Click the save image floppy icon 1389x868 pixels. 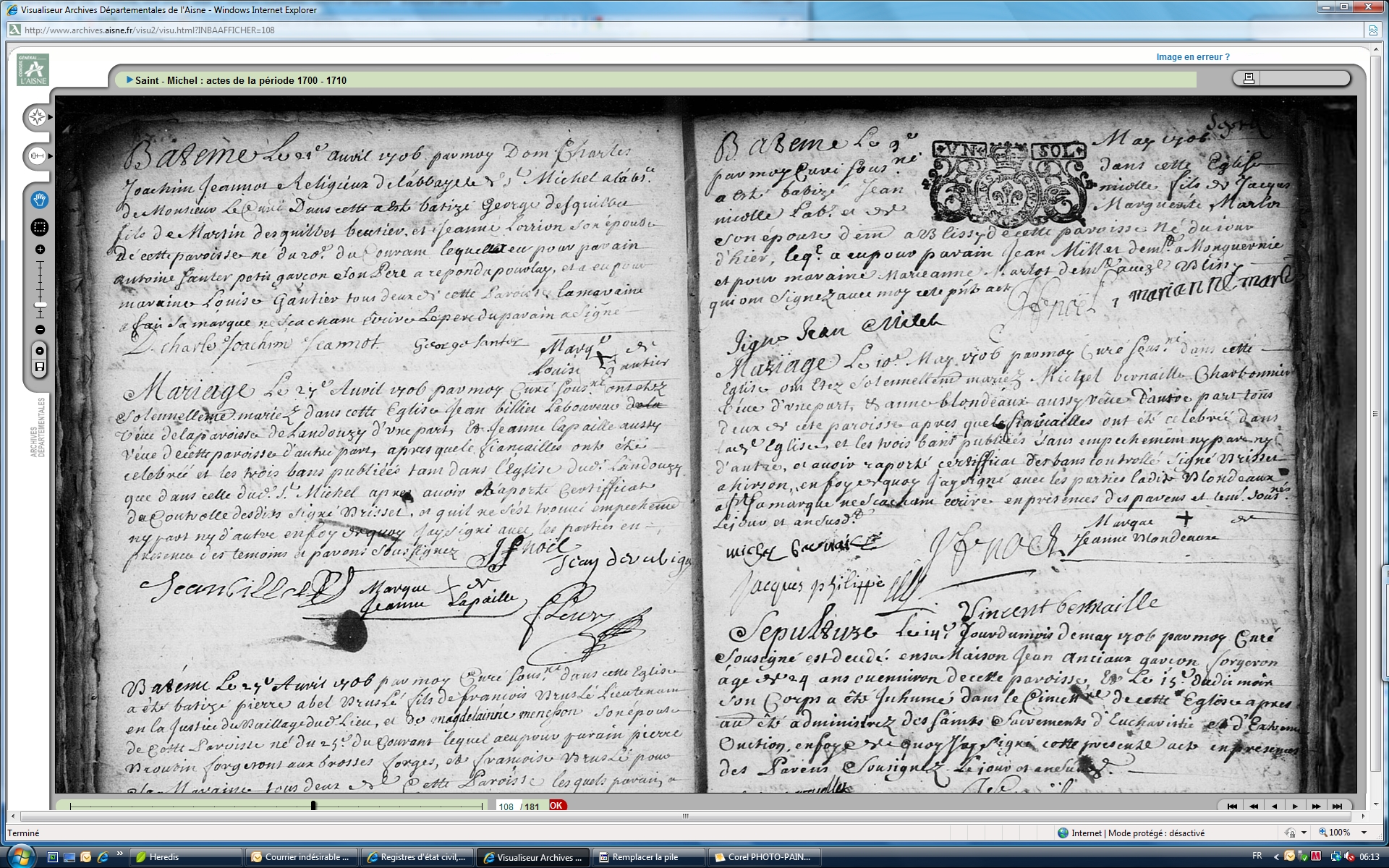[40, 367]
